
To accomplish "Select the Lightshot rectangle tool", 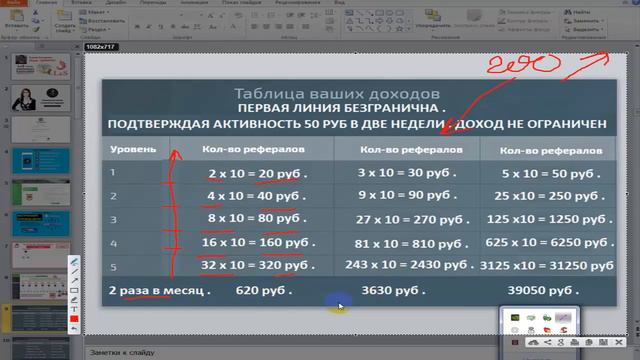I will [x=74, y=291].
